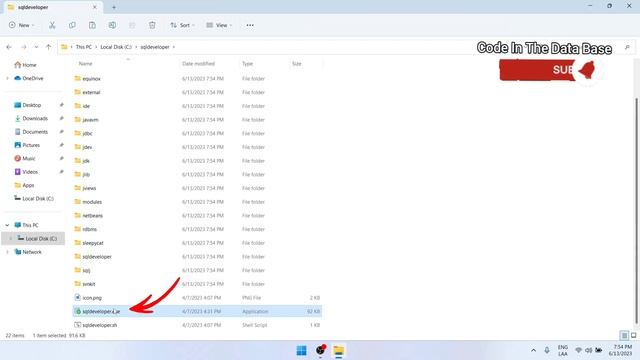
Task: Open the Sort options dropdown
Action: coord(182,25)
